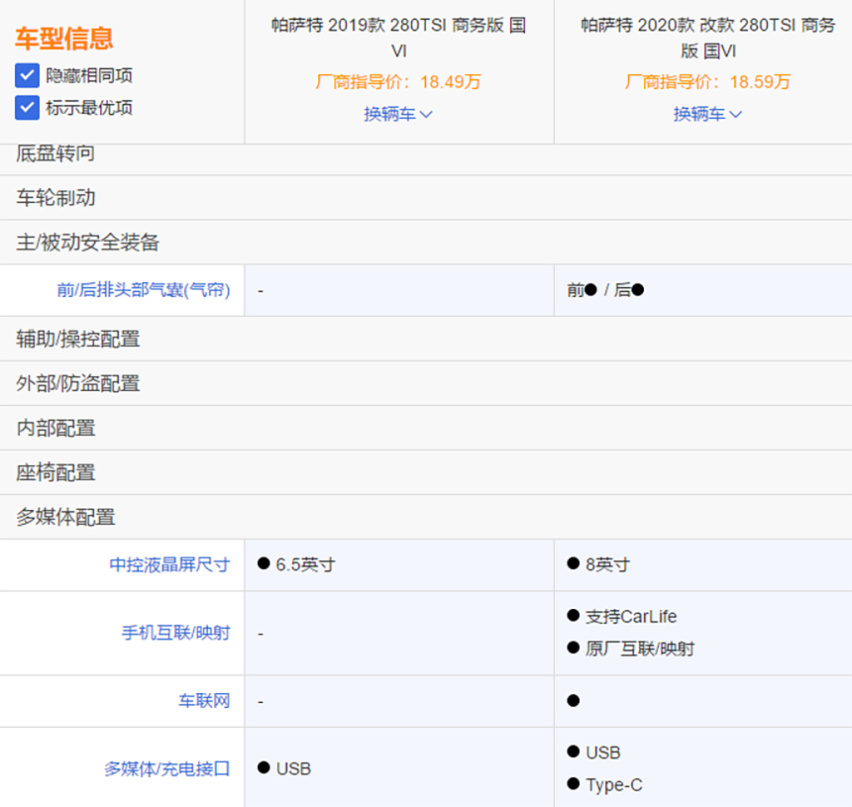Click the 车型信息 heading

point(64,39)
